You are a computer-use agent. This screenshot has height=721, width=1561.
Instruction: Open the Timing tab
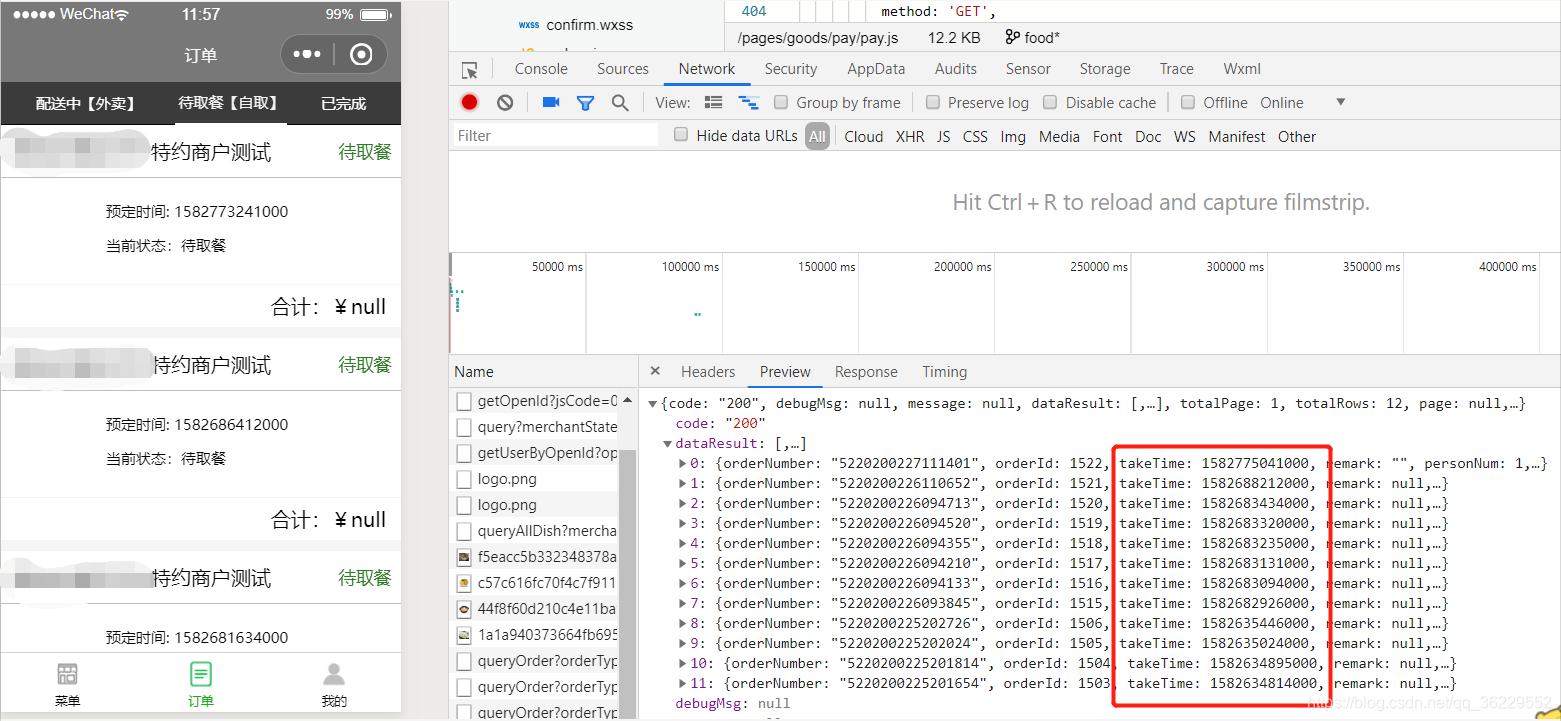point(944,372)
